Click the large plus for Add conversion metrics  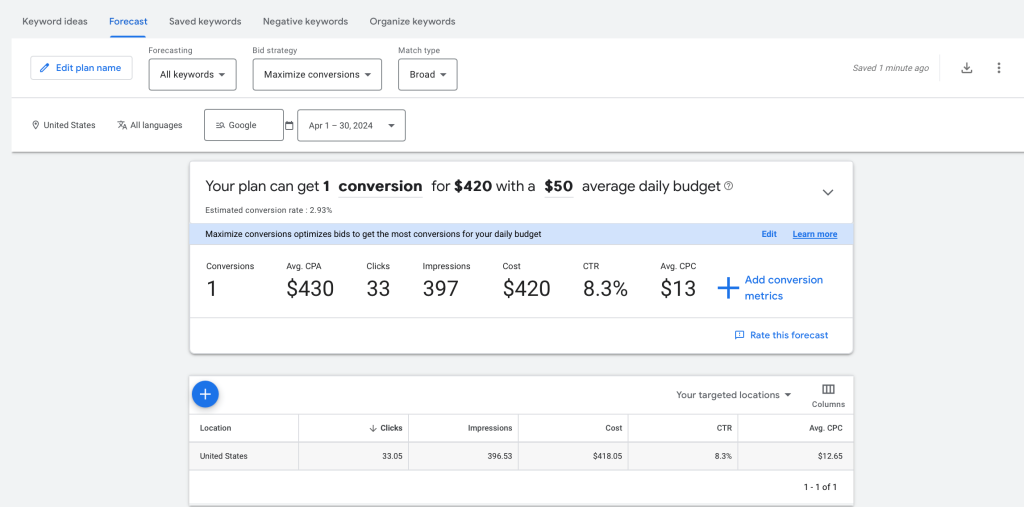(728, 287)
